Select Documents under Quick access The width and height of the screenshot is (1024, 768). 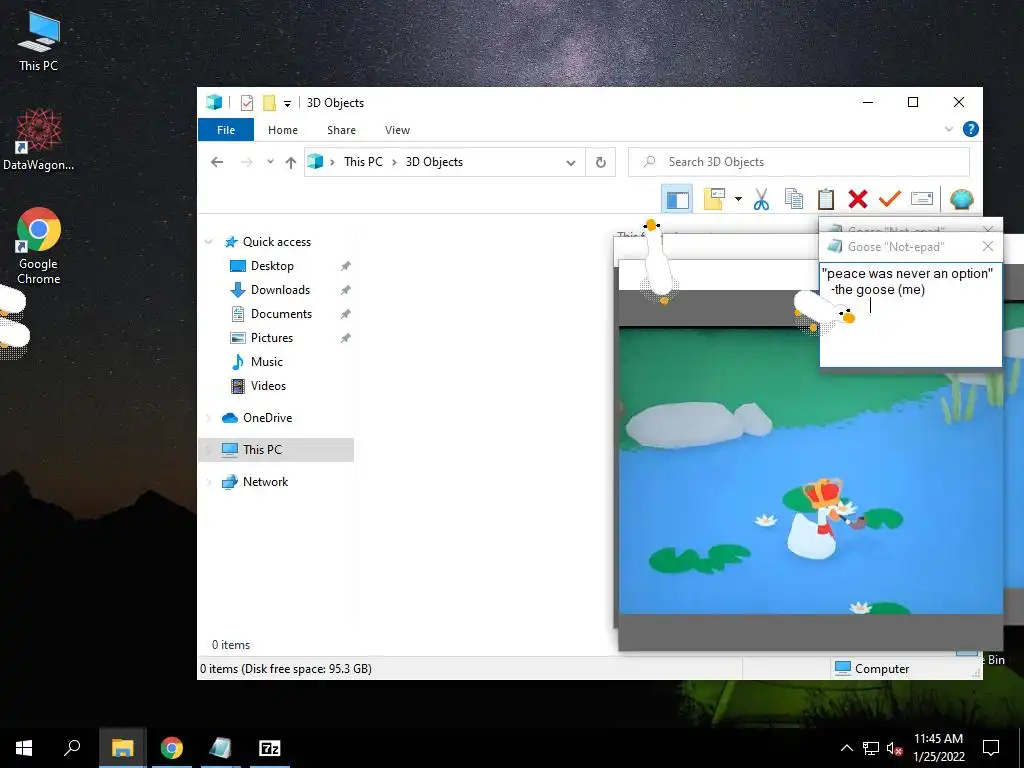pyautogui.click(x=281, y=314)
